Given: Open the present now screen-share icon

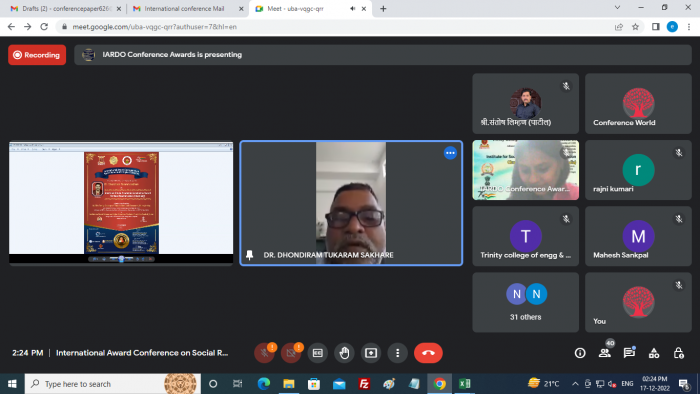Looking at the screenshot, I should coord(371,353).
